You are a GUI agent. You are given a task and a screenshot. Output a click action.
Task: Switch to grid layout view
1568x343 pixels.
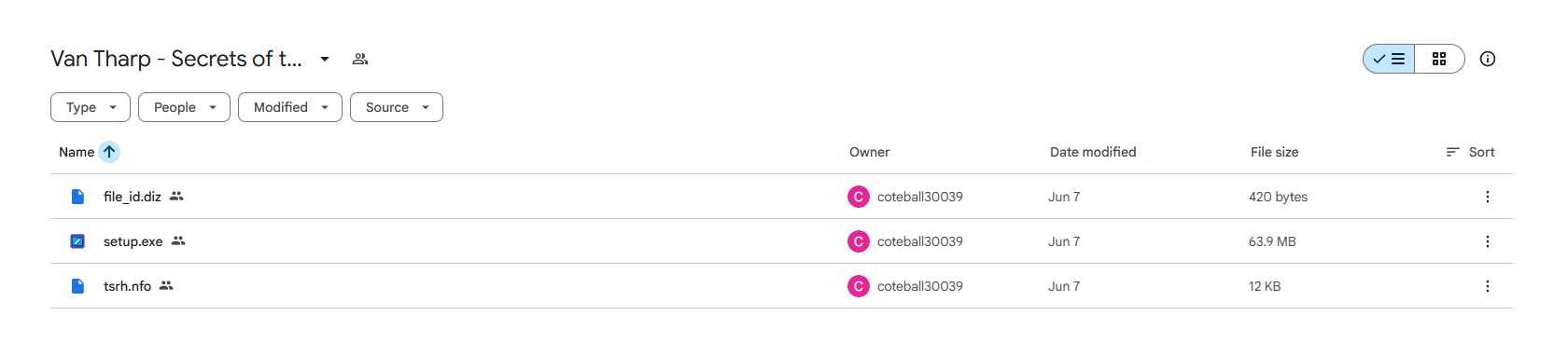click(x=1439, y=59)
